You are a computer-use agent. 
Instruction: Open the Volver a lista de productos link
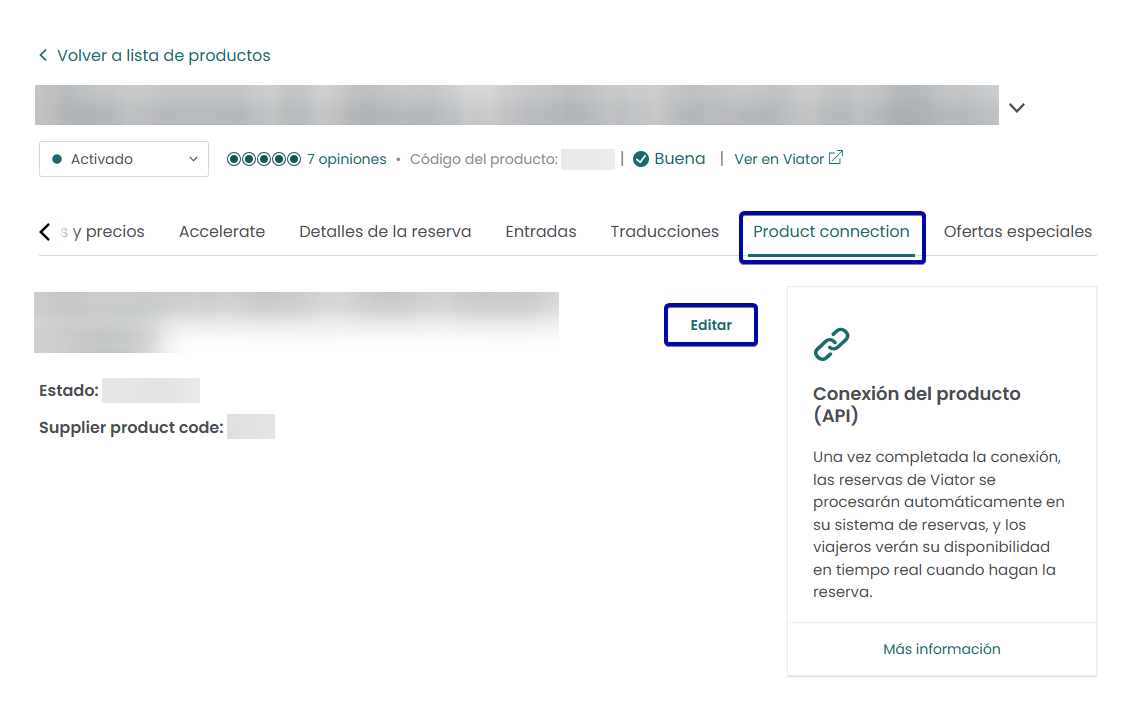coord(163,56)
